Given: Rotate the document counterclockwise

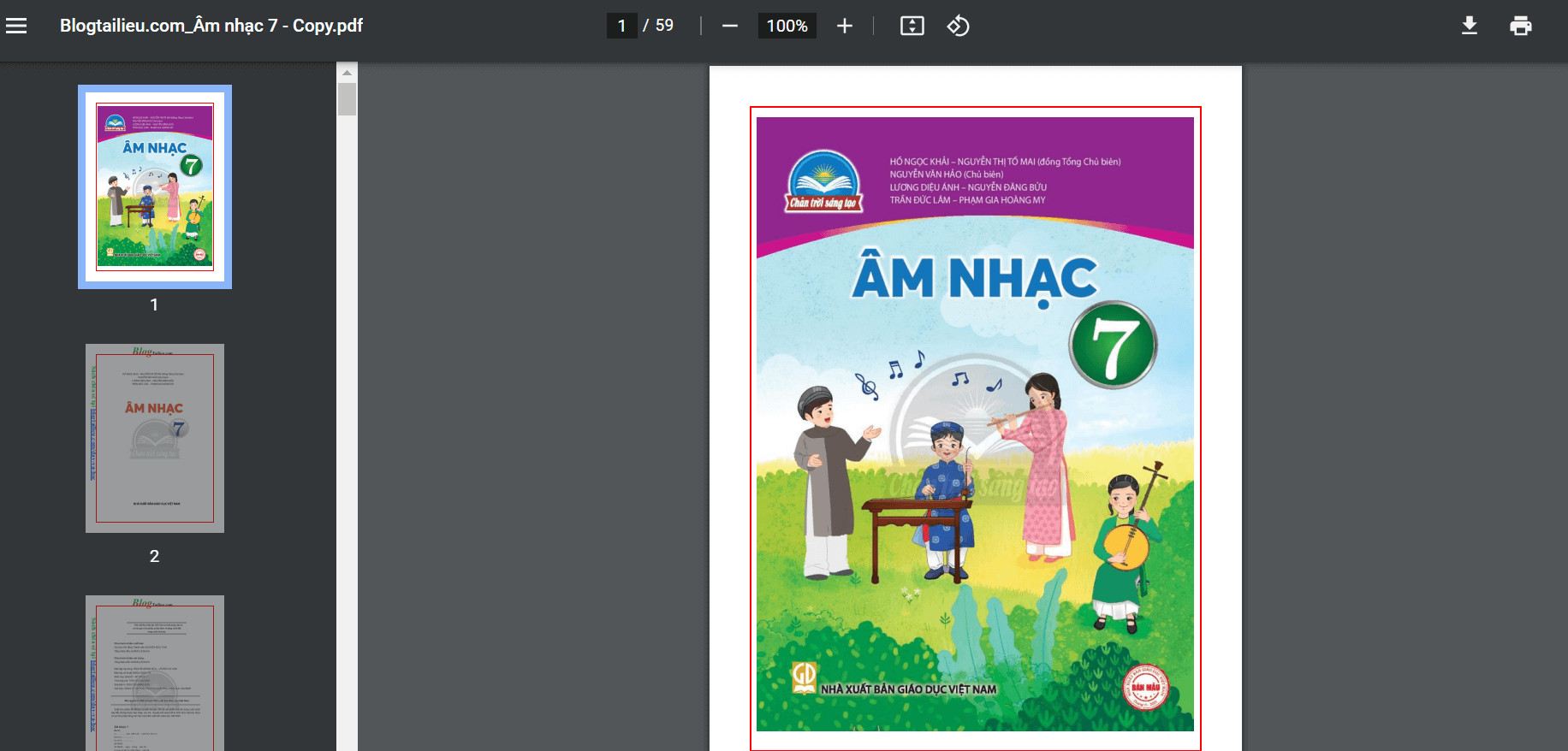Looking at the screenshot, I should coord(958,26).
